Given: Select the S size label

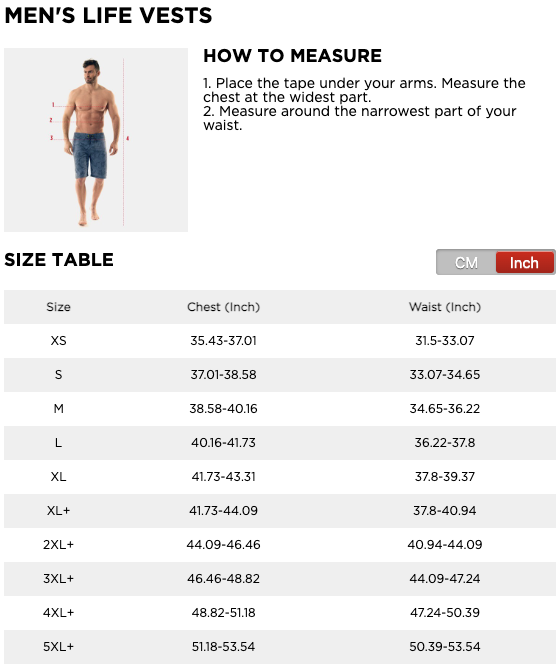Looking at the screenshot, I should click(x=59, y=375).
